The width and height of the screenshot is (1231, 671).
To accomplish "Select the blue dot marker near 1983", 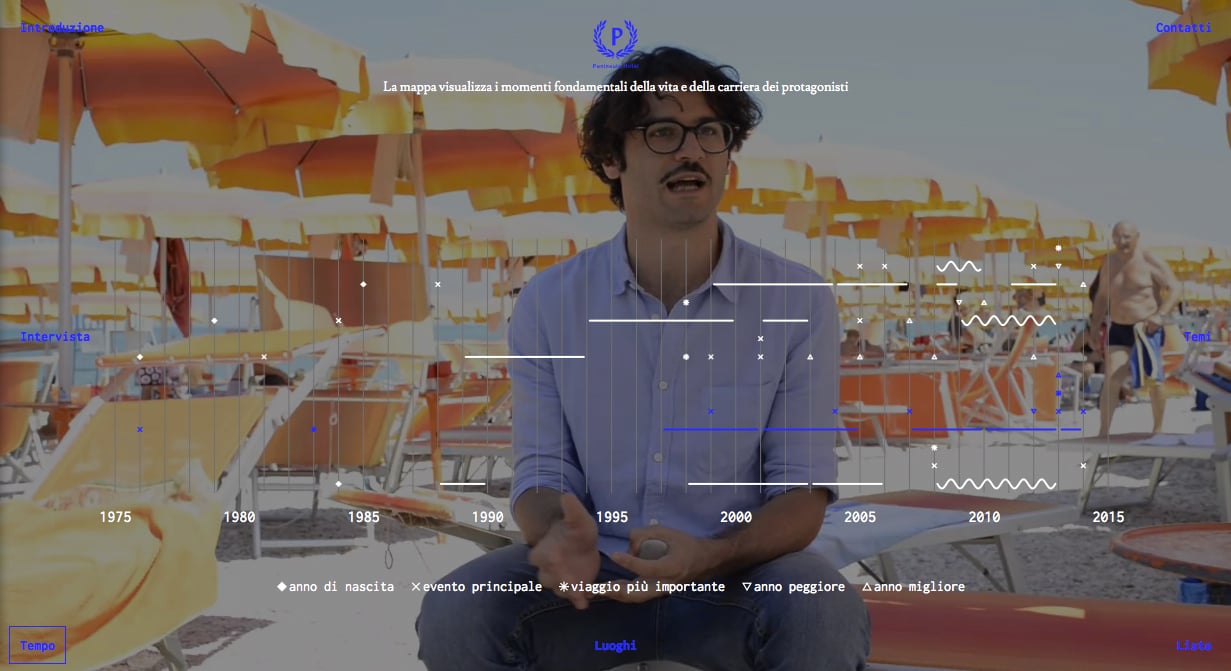I will [x=313, y=429].
